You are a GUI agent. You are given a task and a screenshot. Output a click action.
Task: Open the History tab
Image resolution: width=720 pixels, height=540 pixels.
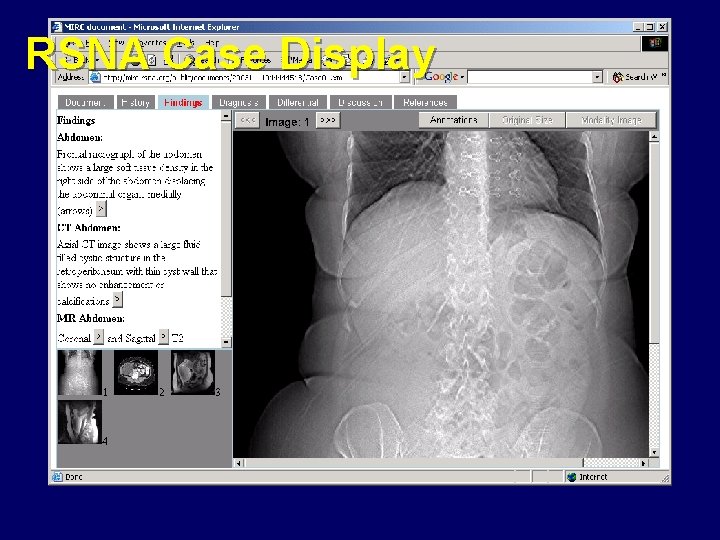135,102
